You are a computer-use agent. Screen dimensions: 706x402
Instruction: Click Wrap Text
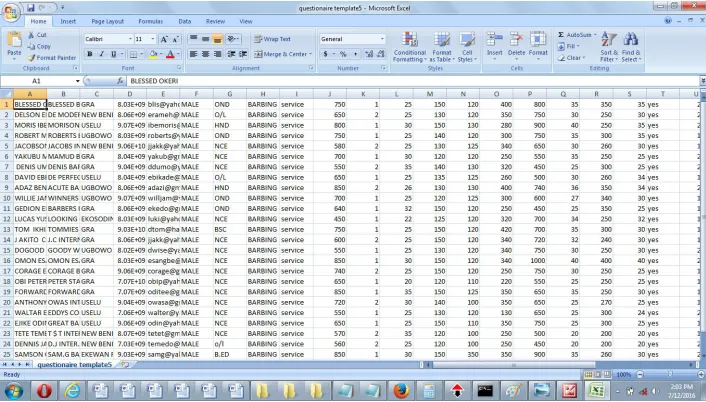point(272,39)
